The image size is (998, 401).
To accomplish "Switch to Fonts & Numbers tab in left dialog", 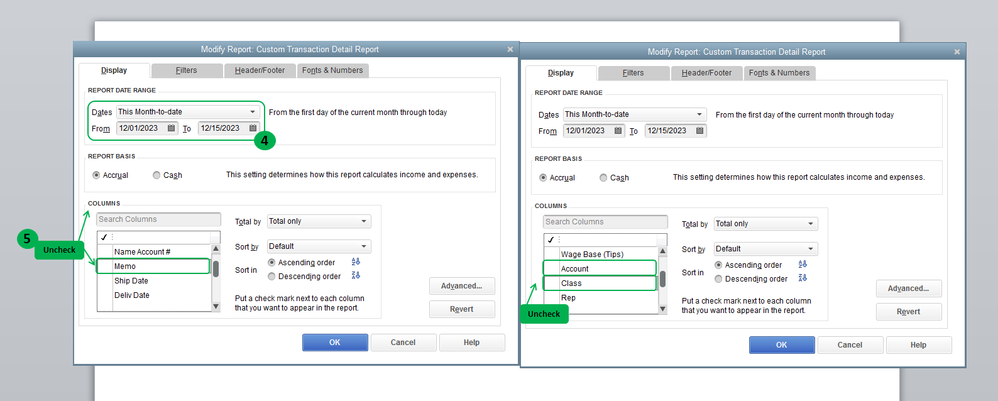I will tap(333, 71).
